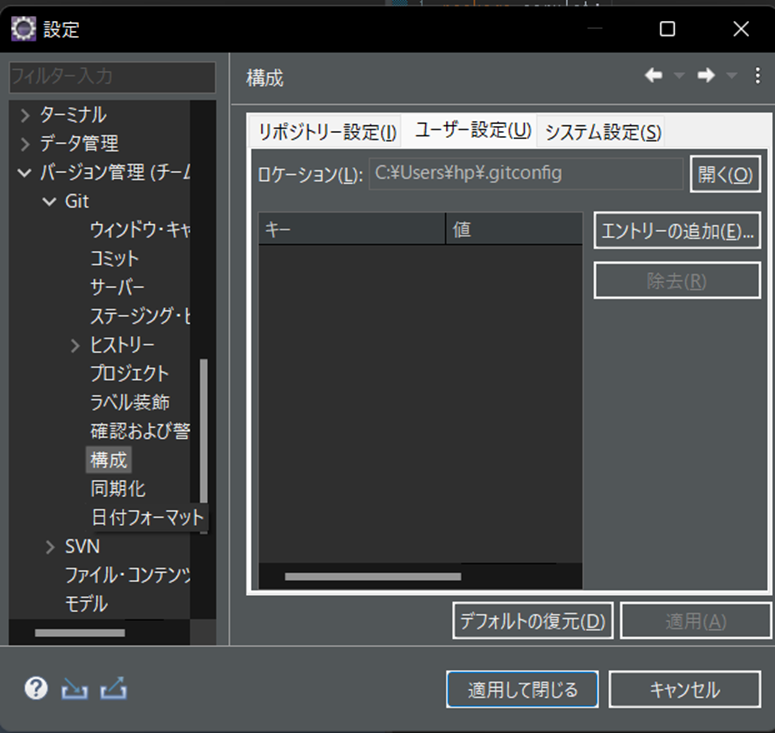The height and width of the screenshot is (733, 775).
Task: Expand the ターミナル tree node
Action: pyautogui.click(x=25, y=115)
